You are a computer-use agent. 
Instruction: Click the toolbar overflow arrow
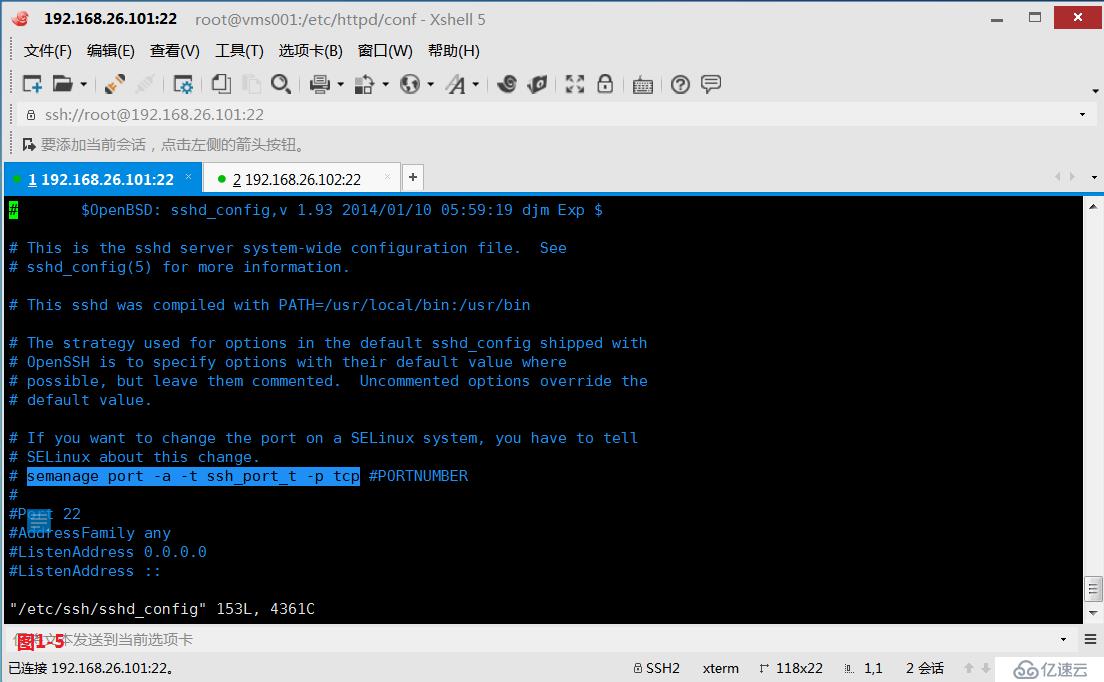1095,91
